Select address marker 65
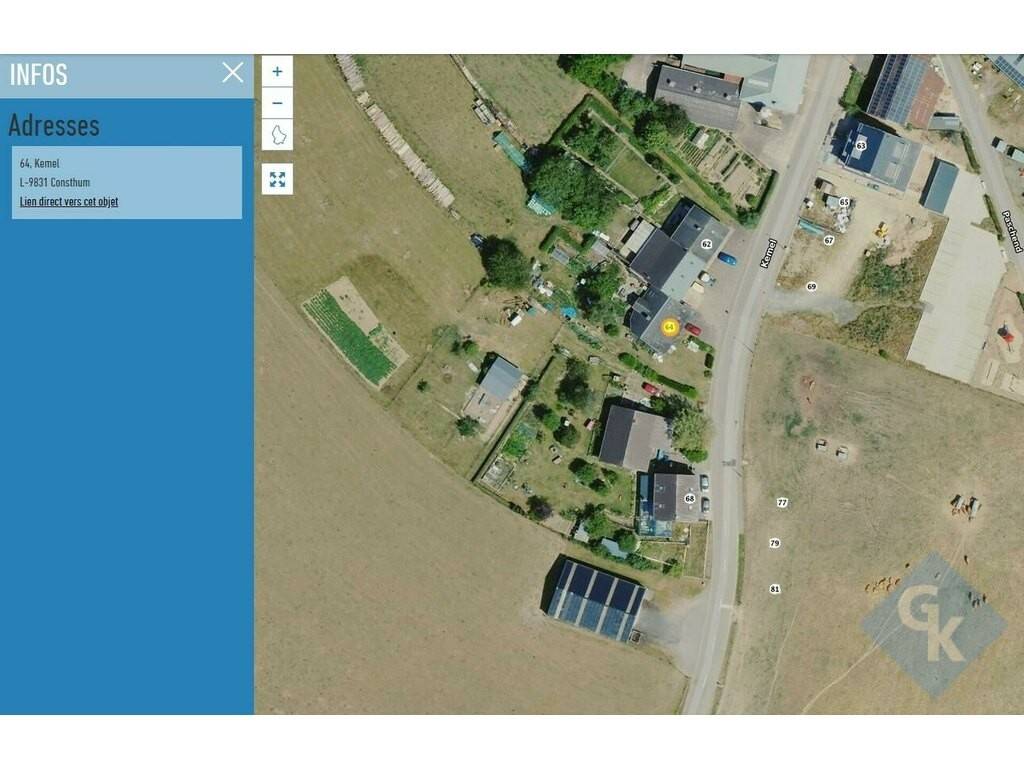Screen dimensions: 1024x768 (844, 202)
